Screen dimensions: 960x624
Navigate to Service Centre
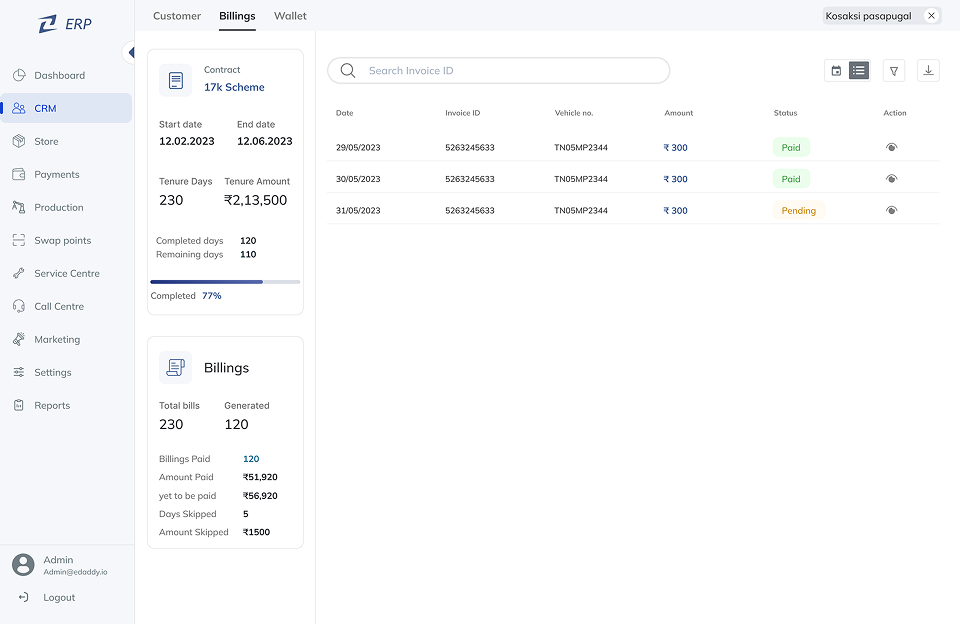(x=66, y=273)
